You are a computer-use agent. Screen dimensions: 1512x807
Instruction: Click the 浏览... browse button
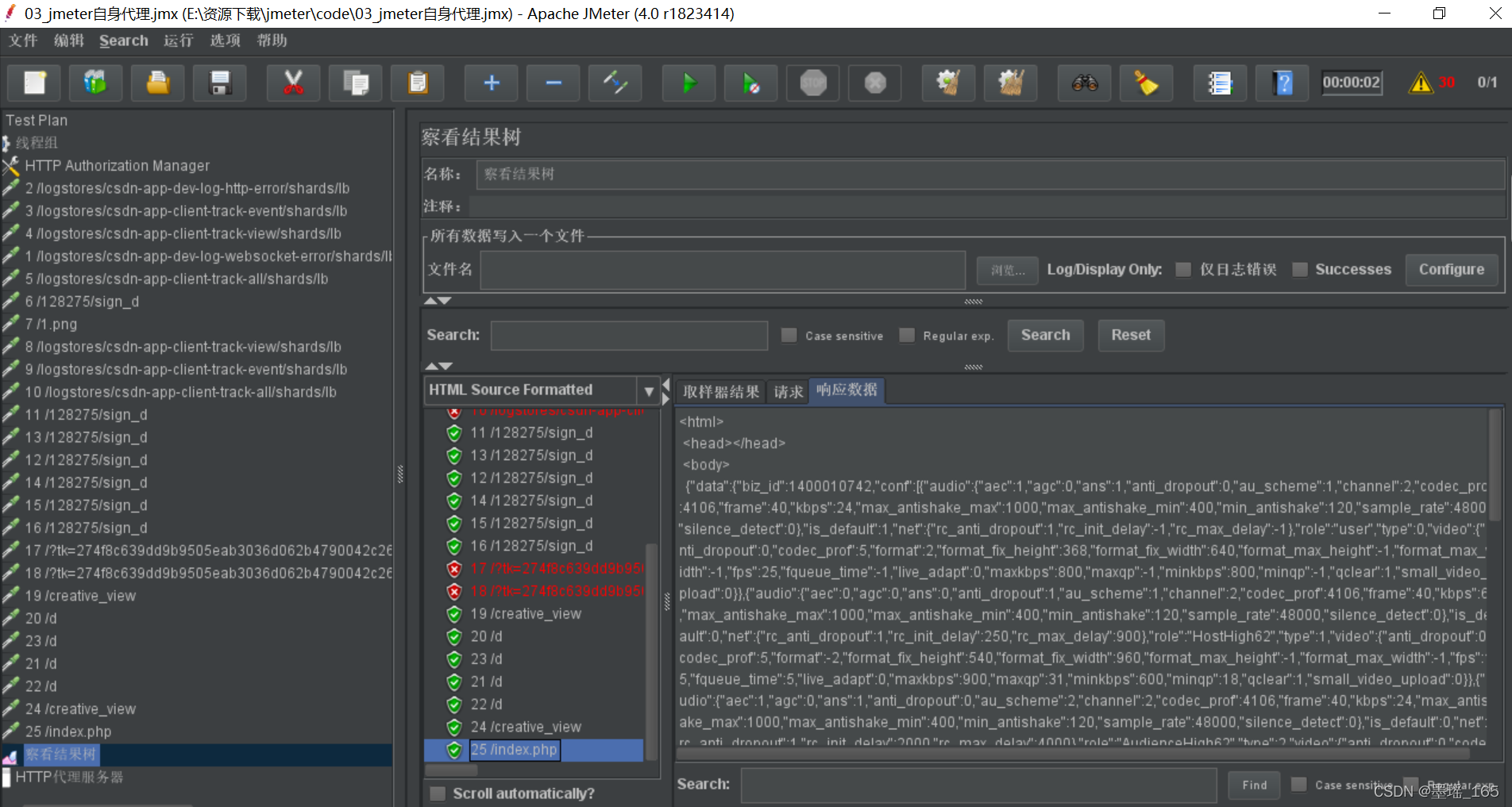click(x=1008, y=270)
